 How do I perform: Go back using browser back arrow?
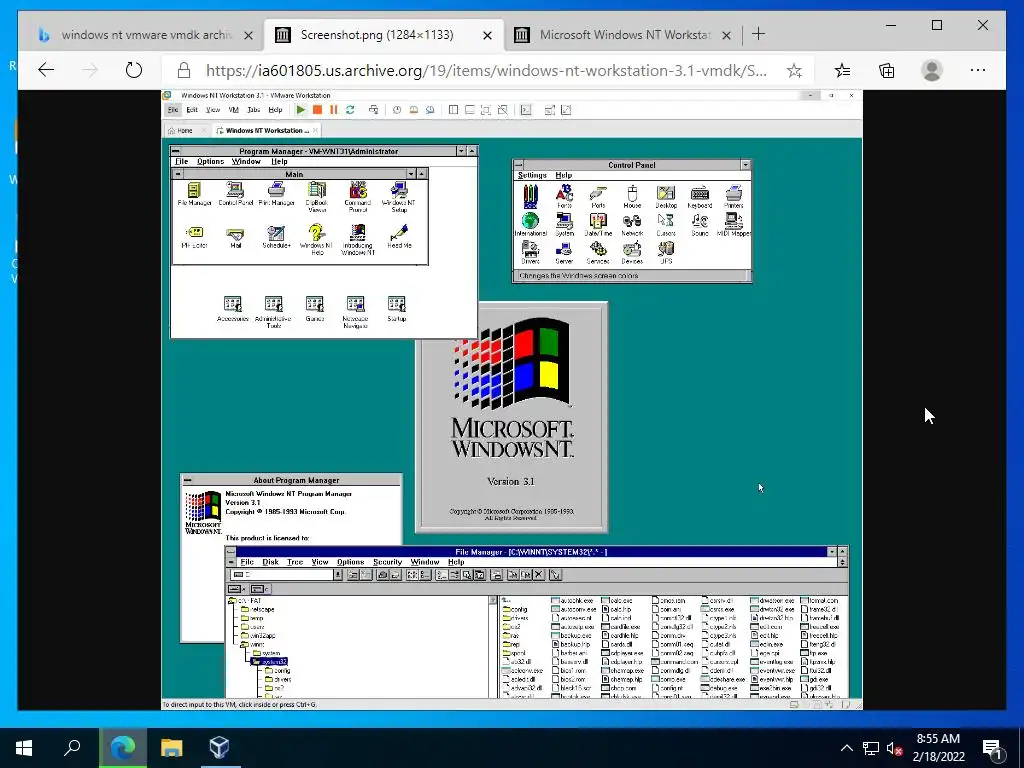(x=46, y=70)
